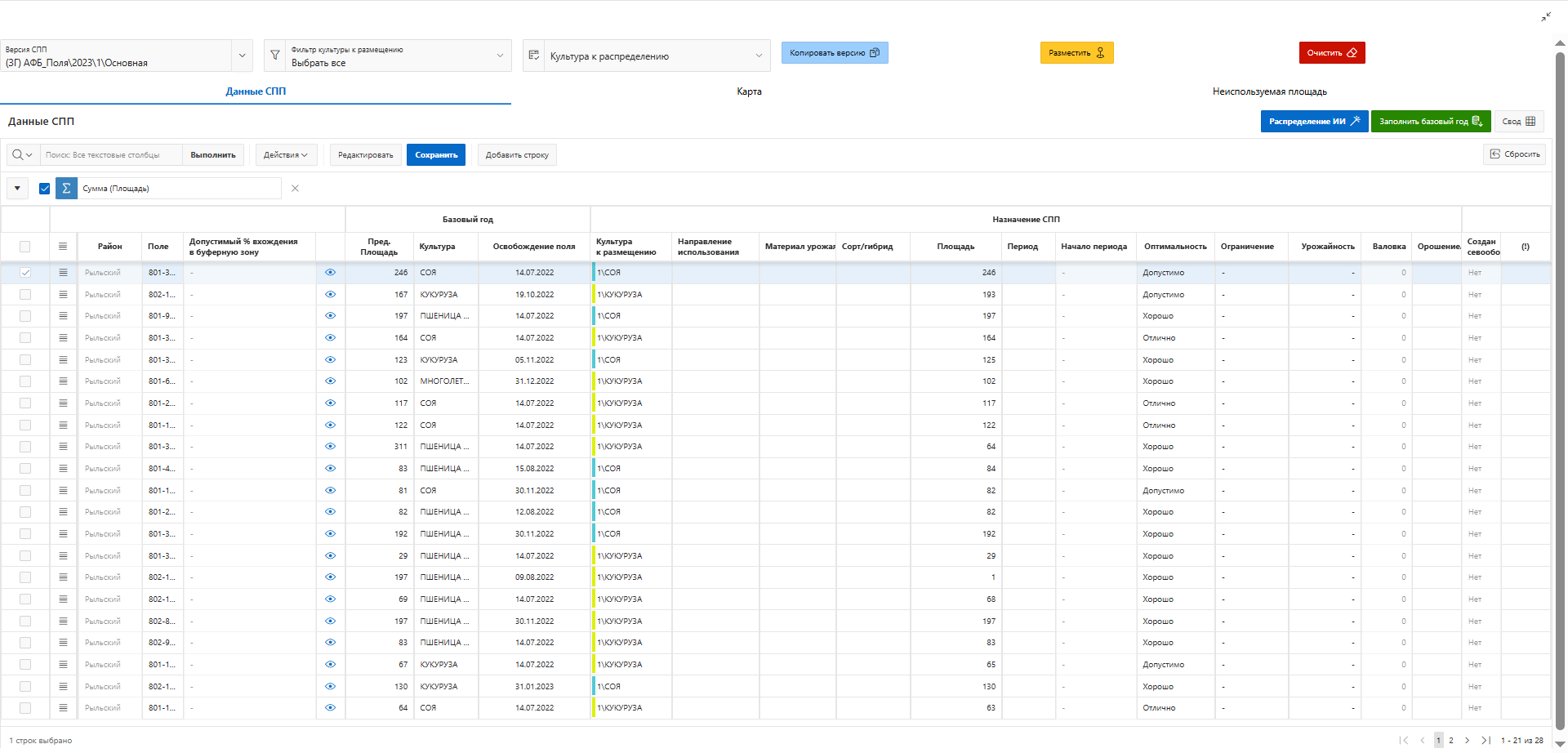Uncheck the selected first row checkbox
Screen dimensions: 1568x753
click(25, 273)
